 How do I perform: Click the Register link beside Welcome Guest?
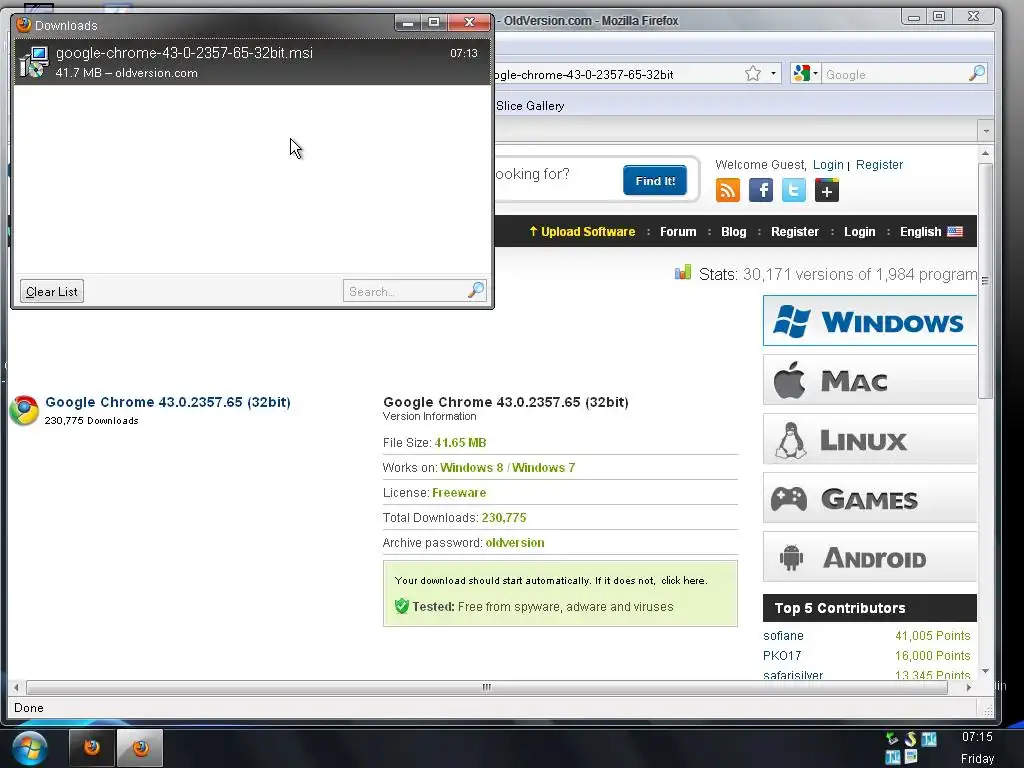pos(879,165)
